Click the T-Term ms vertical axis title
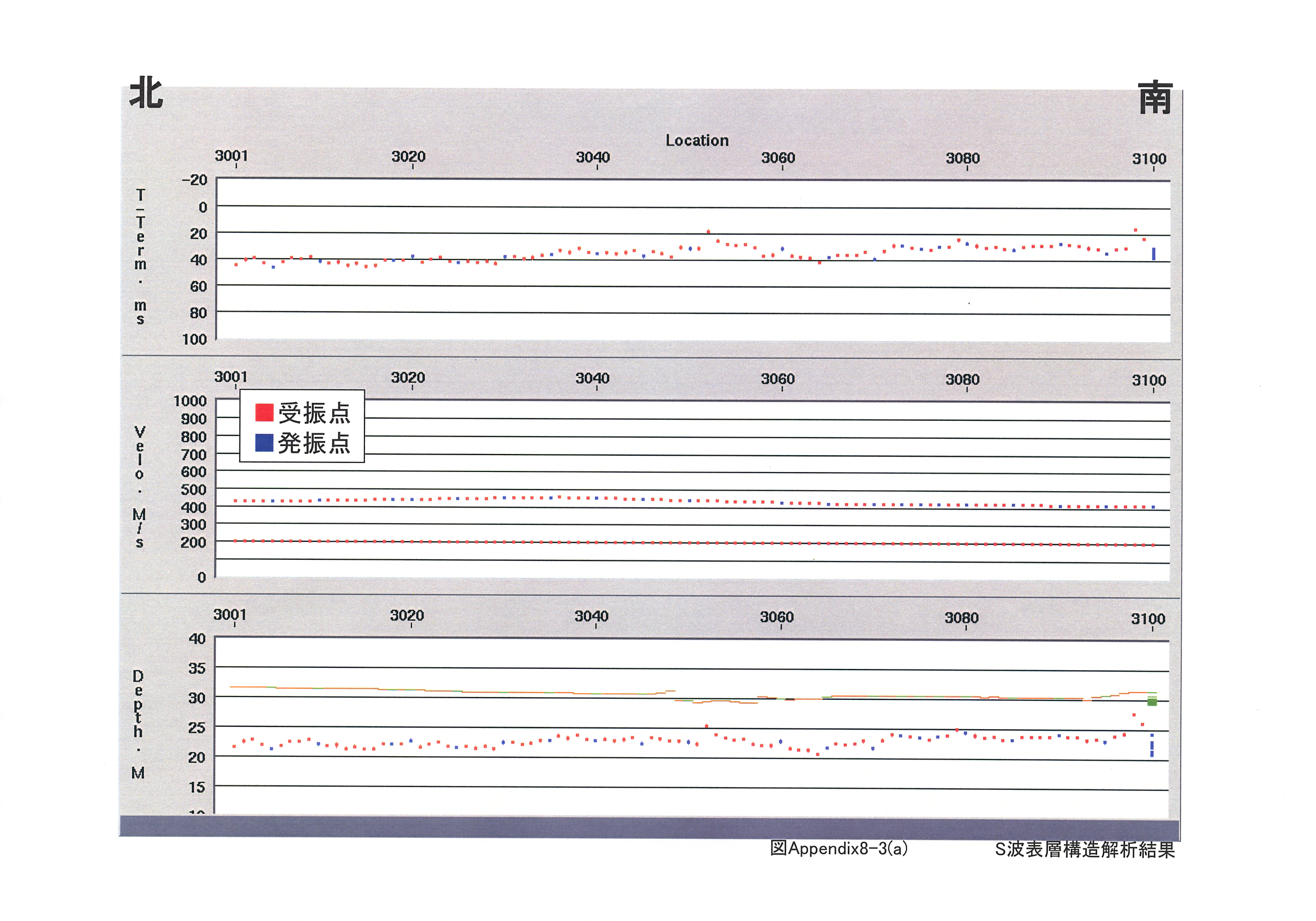 (141, 257)
